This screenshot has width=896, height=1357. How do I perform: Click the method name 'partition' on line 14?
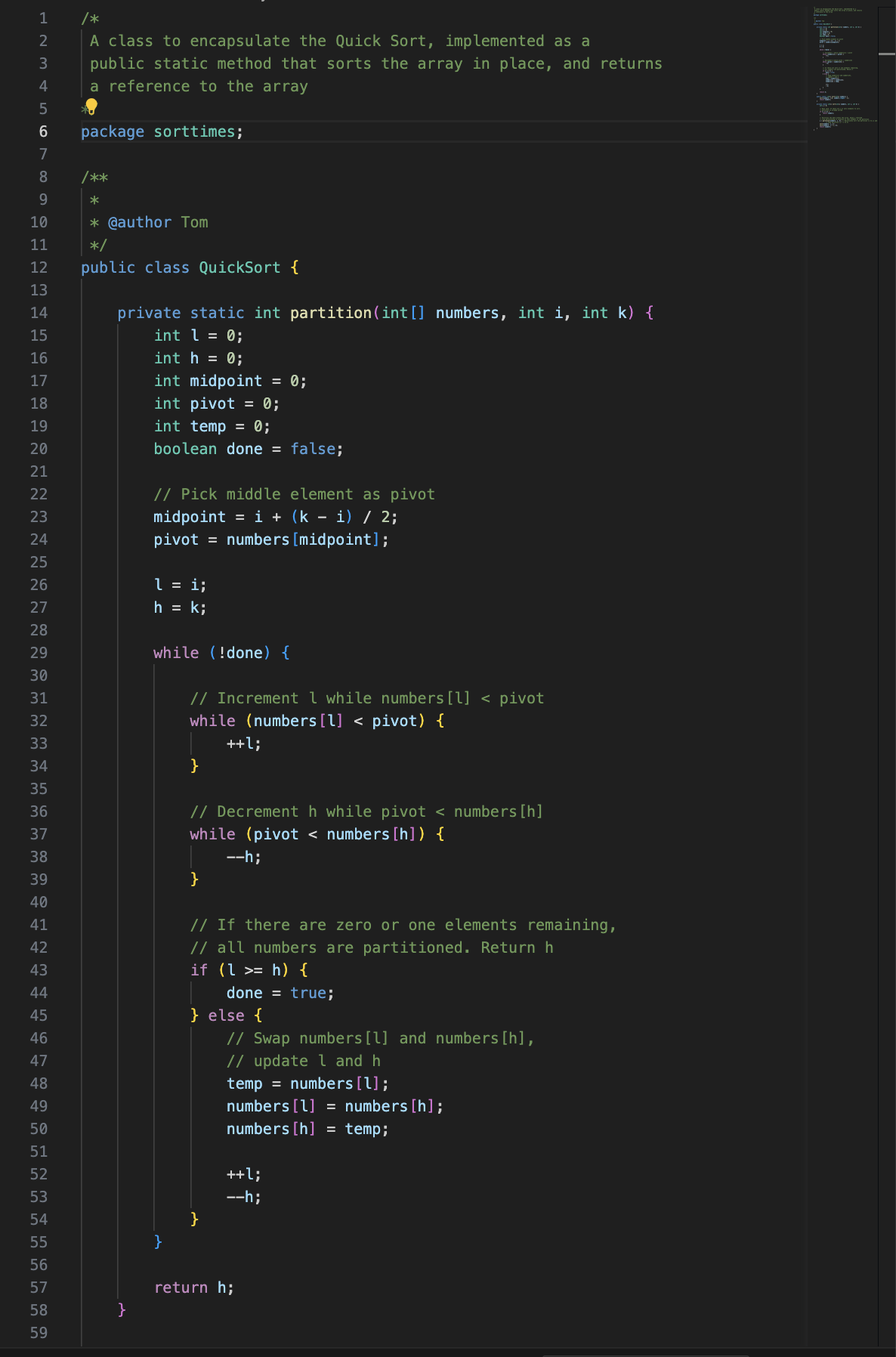click(x=331, y=313)
